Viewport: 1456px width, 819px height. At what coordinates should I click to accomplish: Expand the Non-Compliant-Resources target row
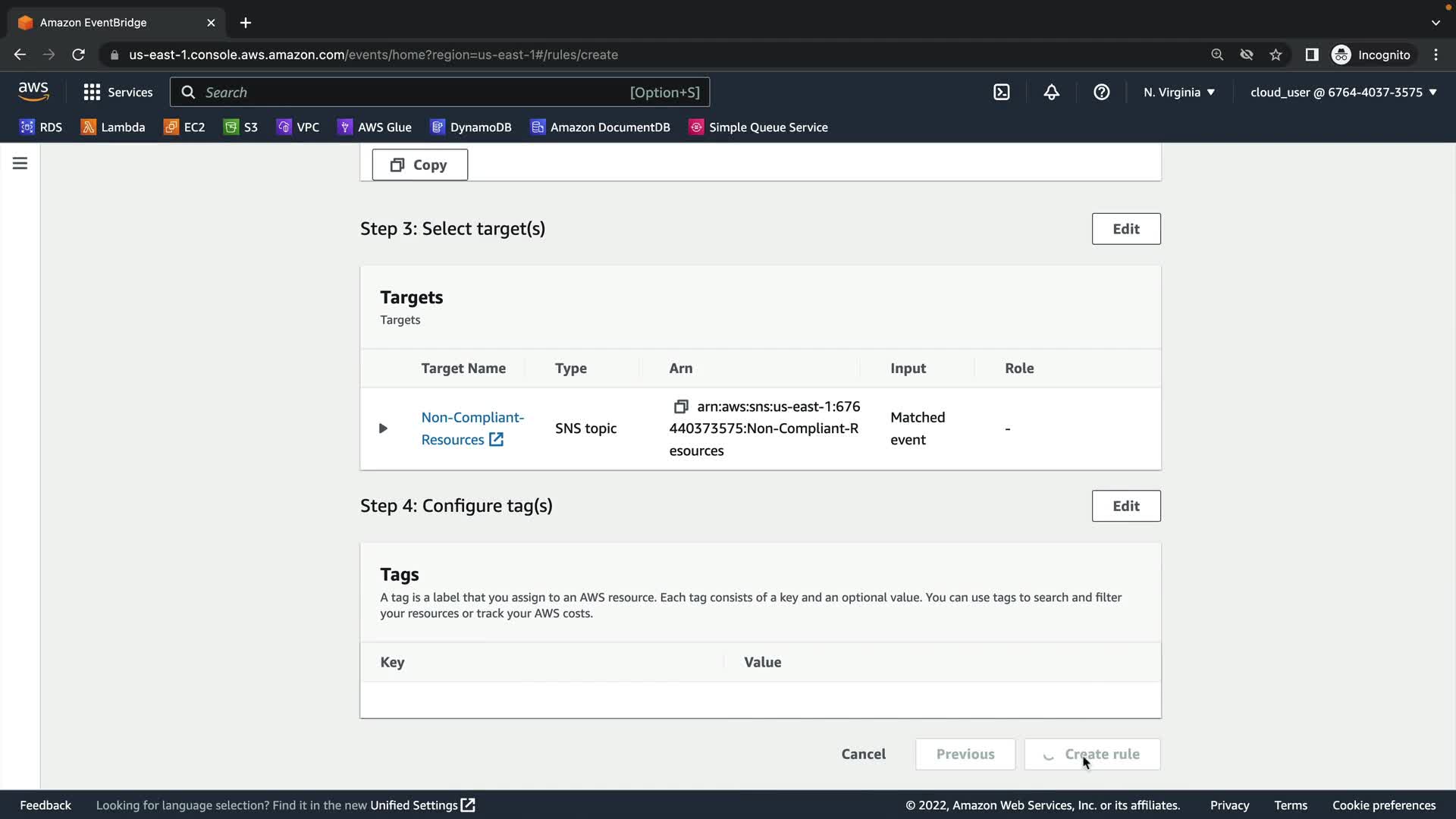click(x=383, y=428)
